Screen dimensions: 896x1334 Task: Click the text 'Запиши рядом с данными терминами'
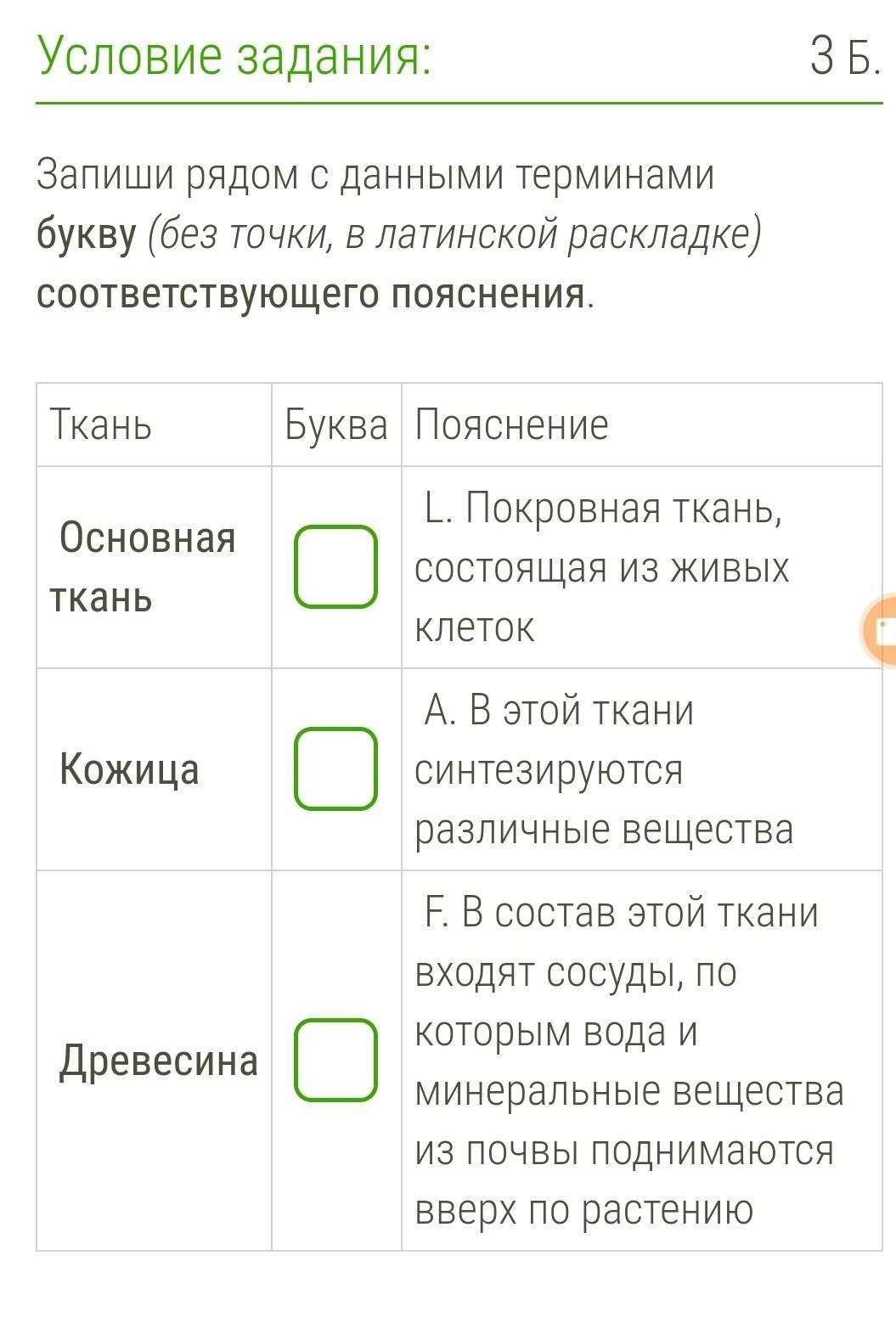[x=375, y=176]
